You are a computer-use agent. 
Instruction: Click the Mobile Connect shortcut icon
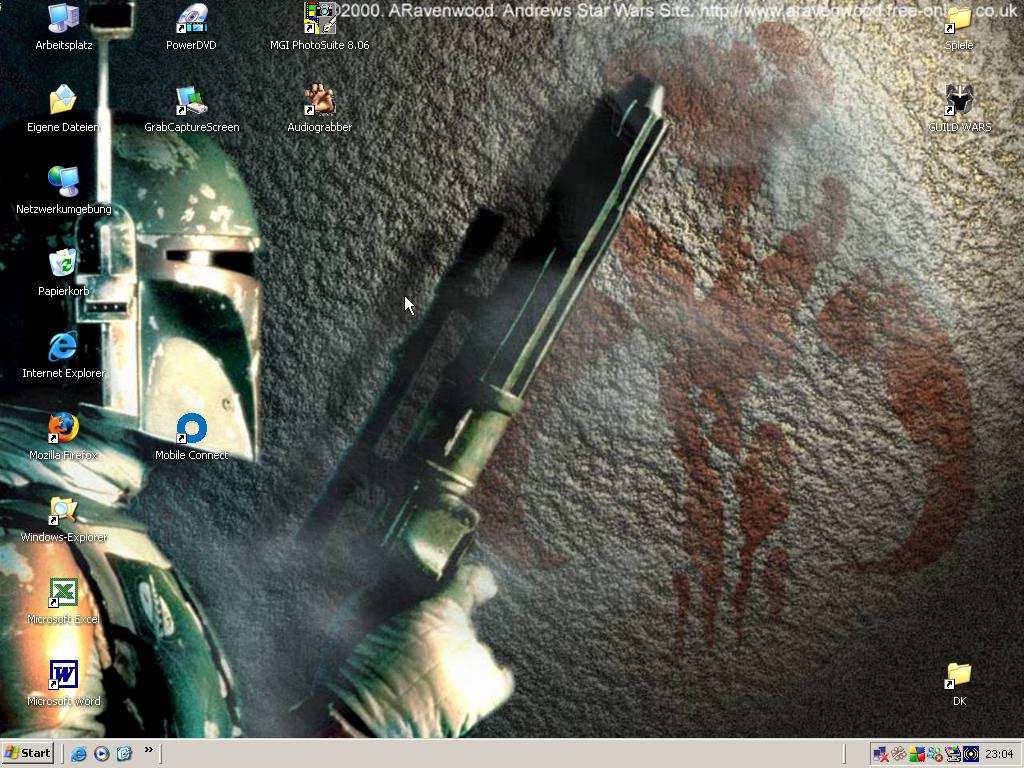coord(191,429)
